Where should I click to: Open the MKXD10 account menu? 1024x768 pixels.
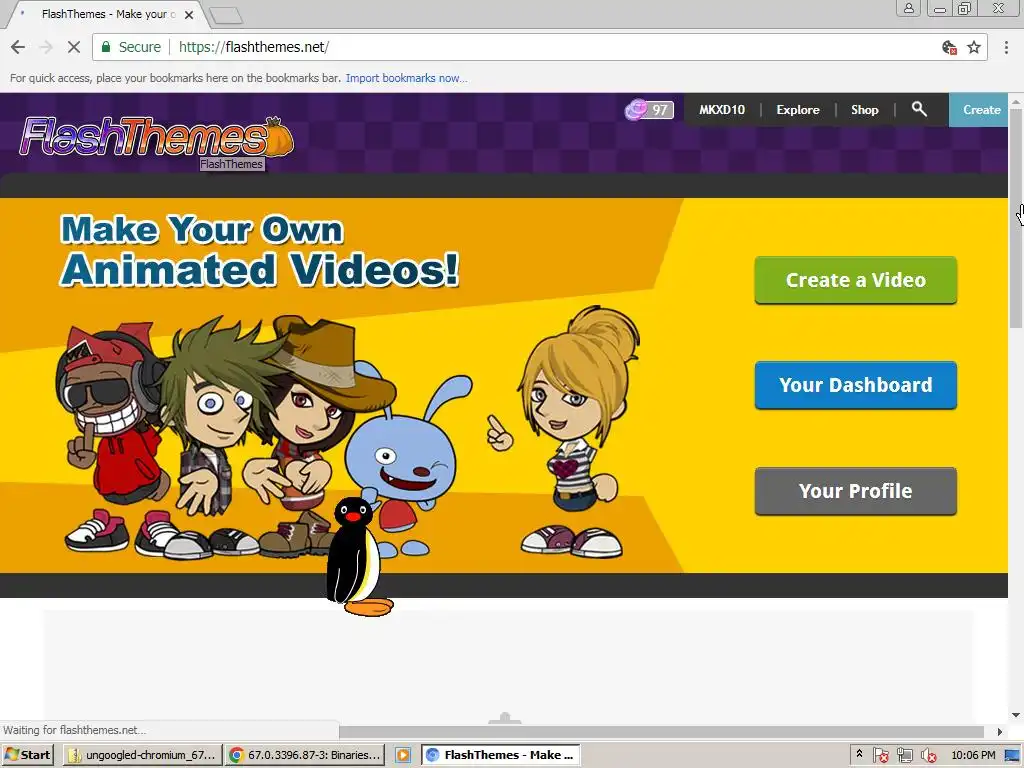tap(722, 110)
